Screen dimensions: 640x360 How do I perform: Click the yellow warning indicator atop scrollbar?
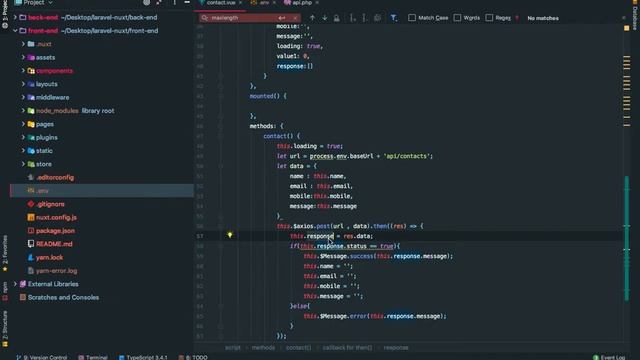[x=627, y=28]
